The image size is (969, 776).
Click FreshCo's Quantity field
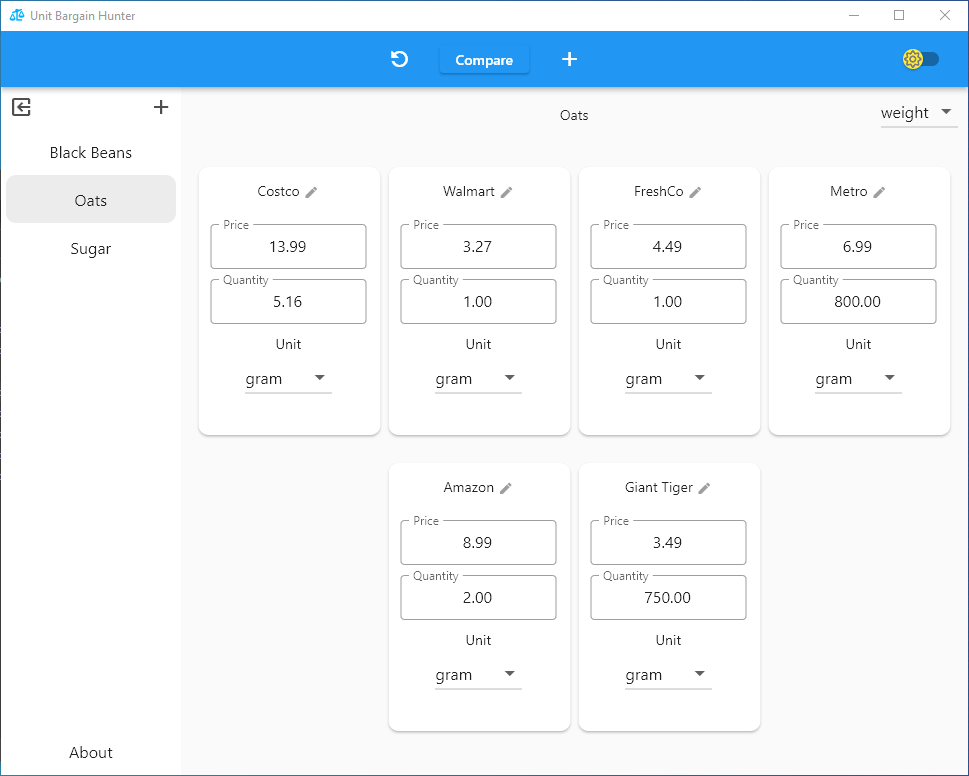668,302
